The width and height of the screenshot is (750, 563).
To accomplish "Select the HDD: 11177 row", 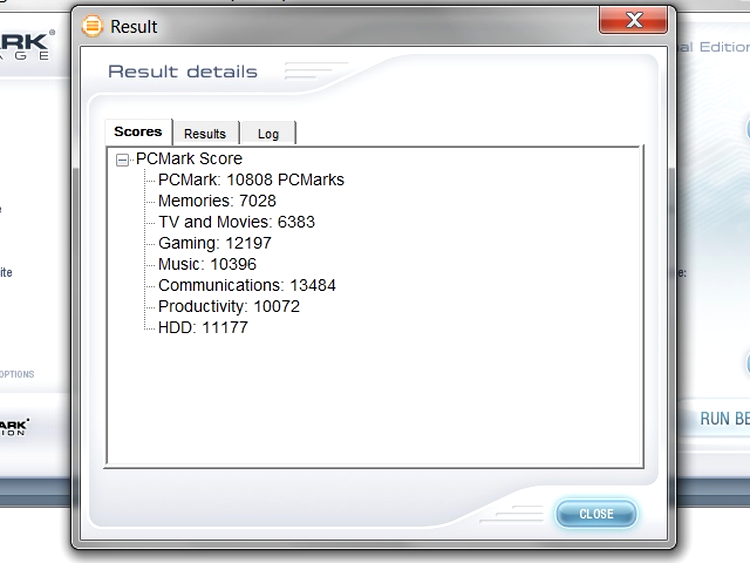I will click(x=203, y=327).
